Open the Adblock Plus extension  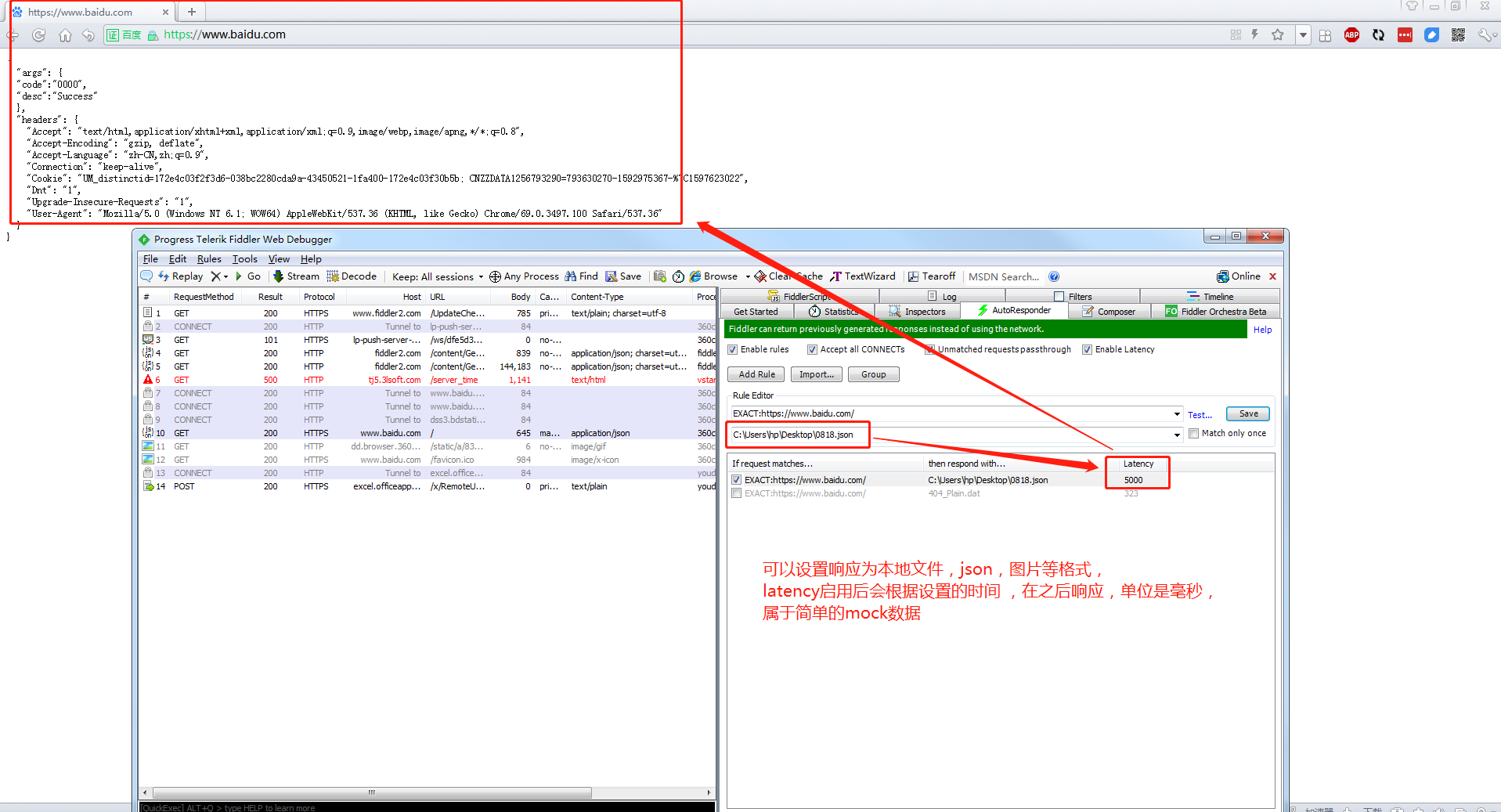coord(1351,34)
